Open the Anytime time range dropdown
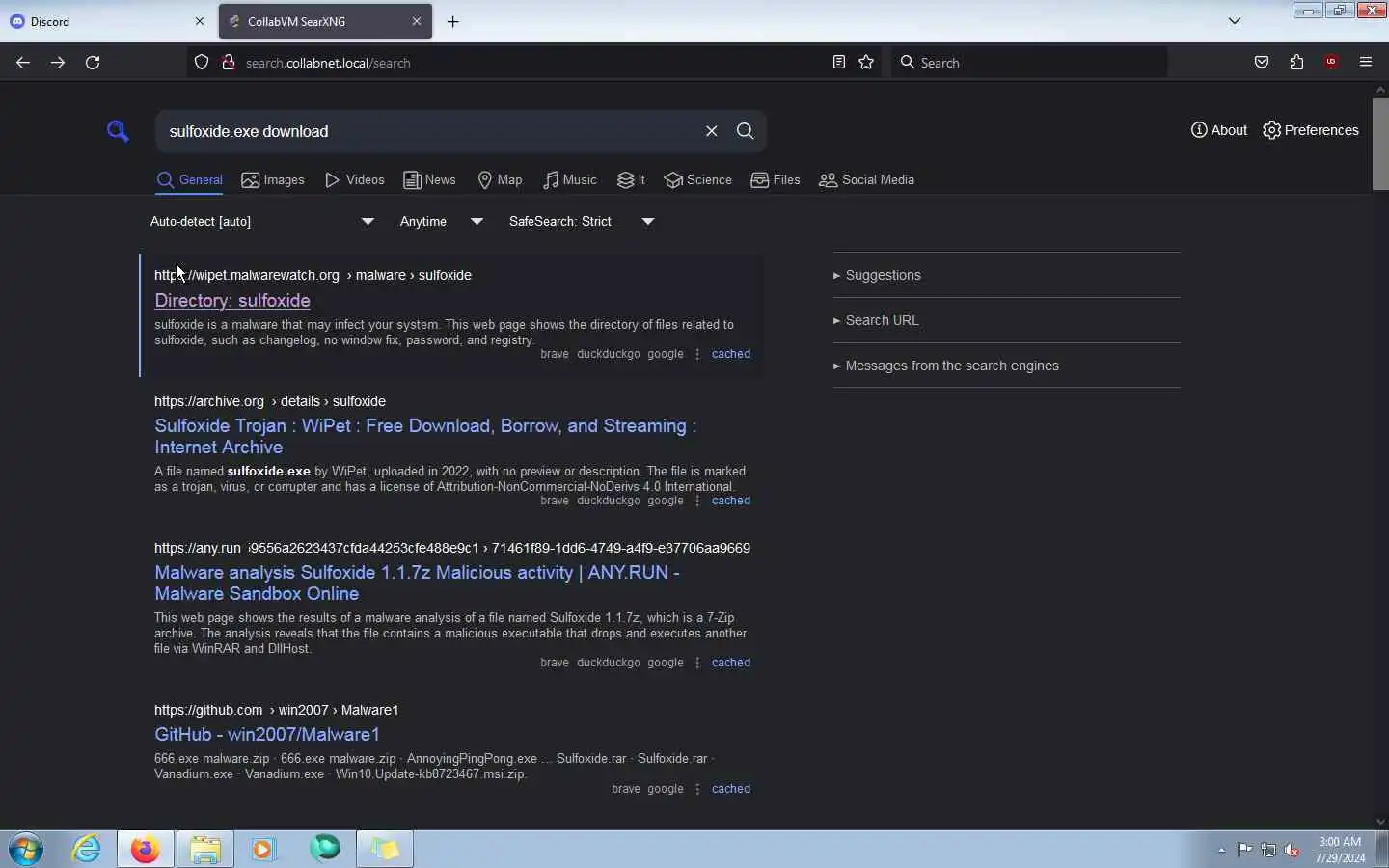 click(x=442, y=222)
